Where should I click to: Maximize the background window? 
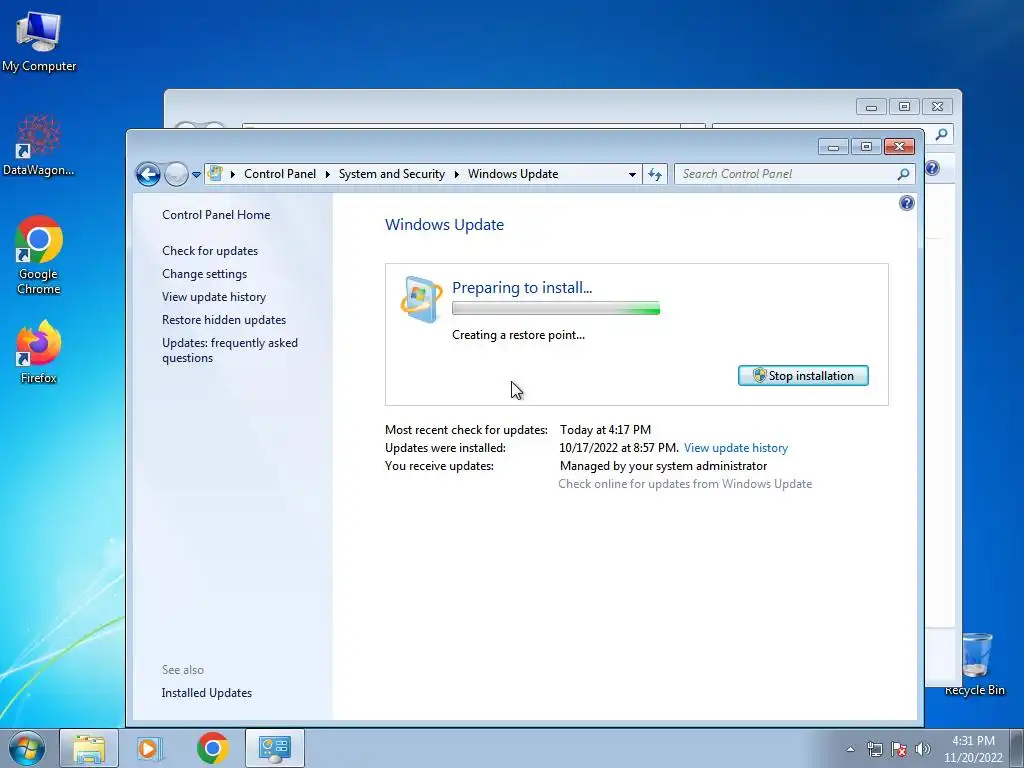904,106
